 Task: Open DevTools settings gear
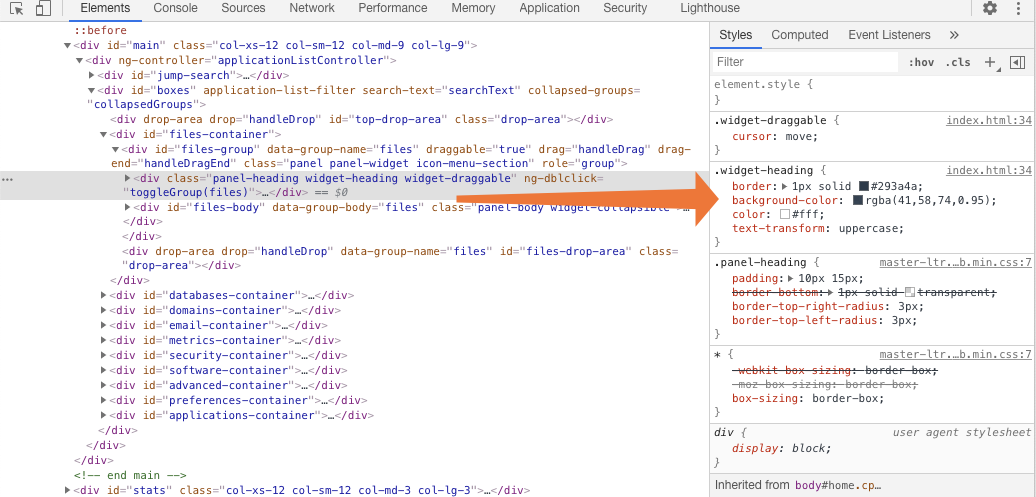tap(989, 8)
